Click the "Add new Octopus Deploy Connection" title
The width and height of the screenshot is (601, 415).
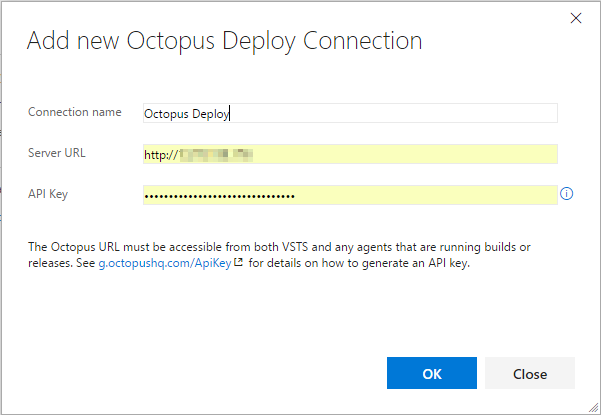[225, 41]
